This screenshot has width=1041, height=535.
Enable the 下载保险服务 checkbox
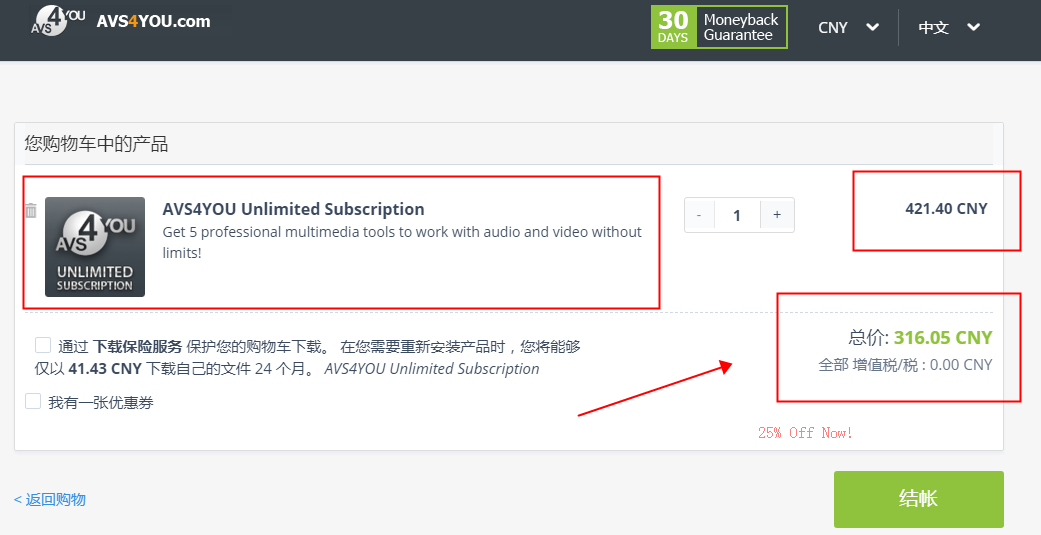click(x=42, y=344)
